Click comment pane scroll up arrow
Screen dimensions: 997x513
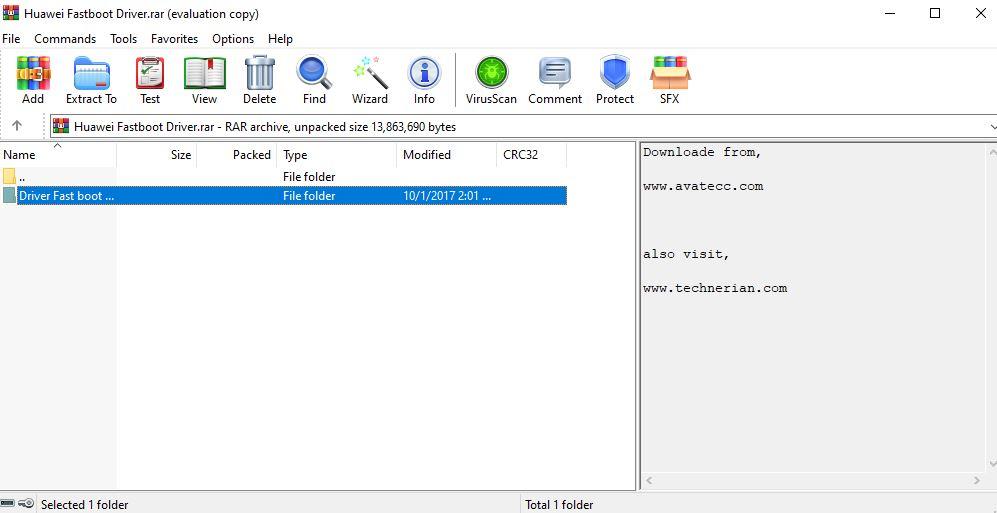[992, 153]
